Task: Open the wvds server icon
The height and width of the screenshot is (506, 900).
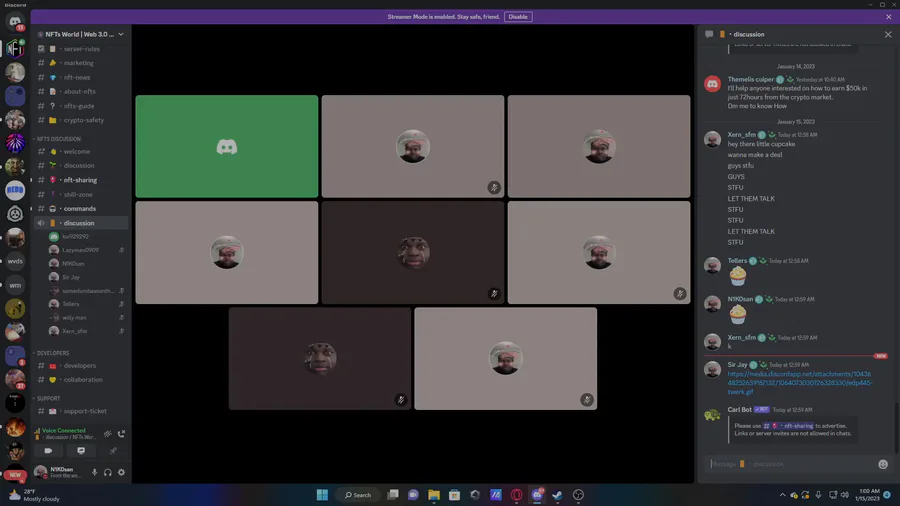Action: pos(15,261)
